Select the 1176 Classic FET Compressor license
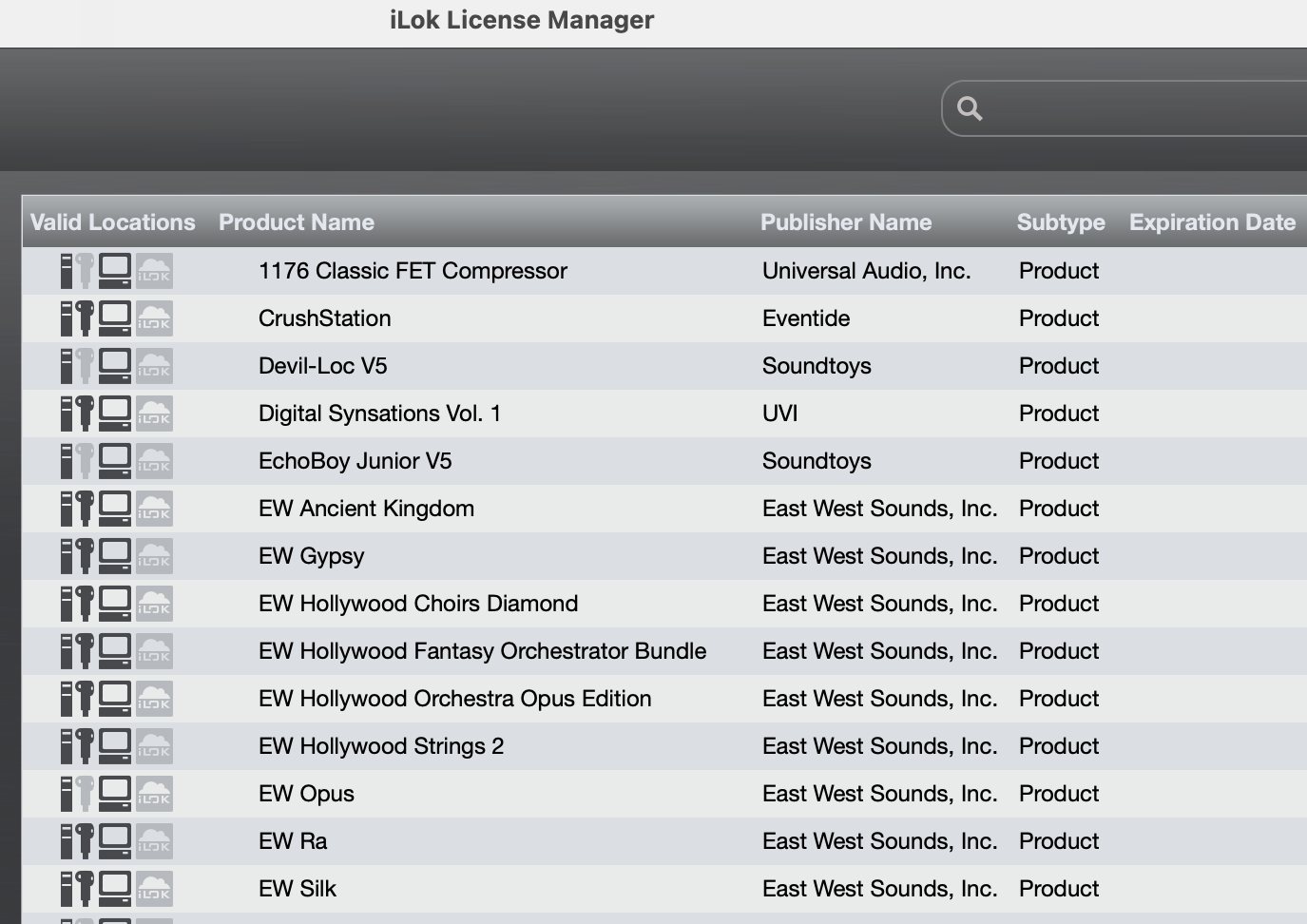 [664, 271]
